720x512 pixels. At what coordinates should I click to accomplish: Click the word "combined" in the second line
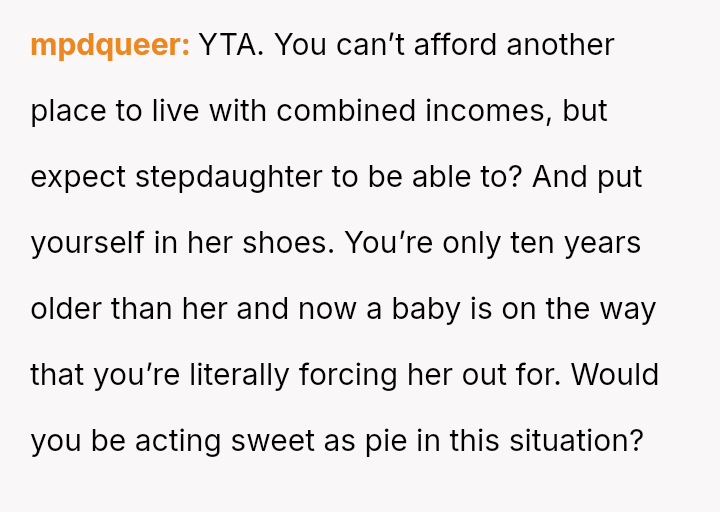tap(346, 111)
